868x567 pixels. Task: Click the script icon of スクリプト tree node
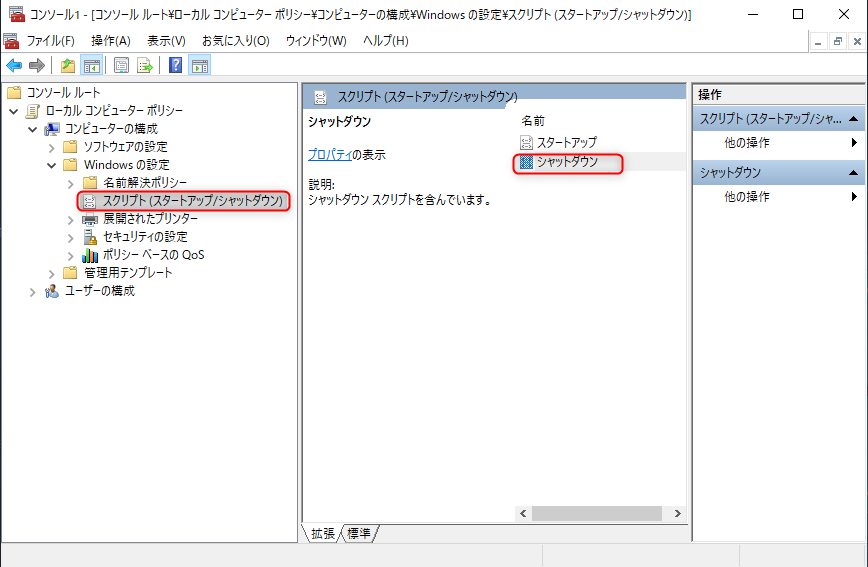pyautogui.click(x=89, y=201)
